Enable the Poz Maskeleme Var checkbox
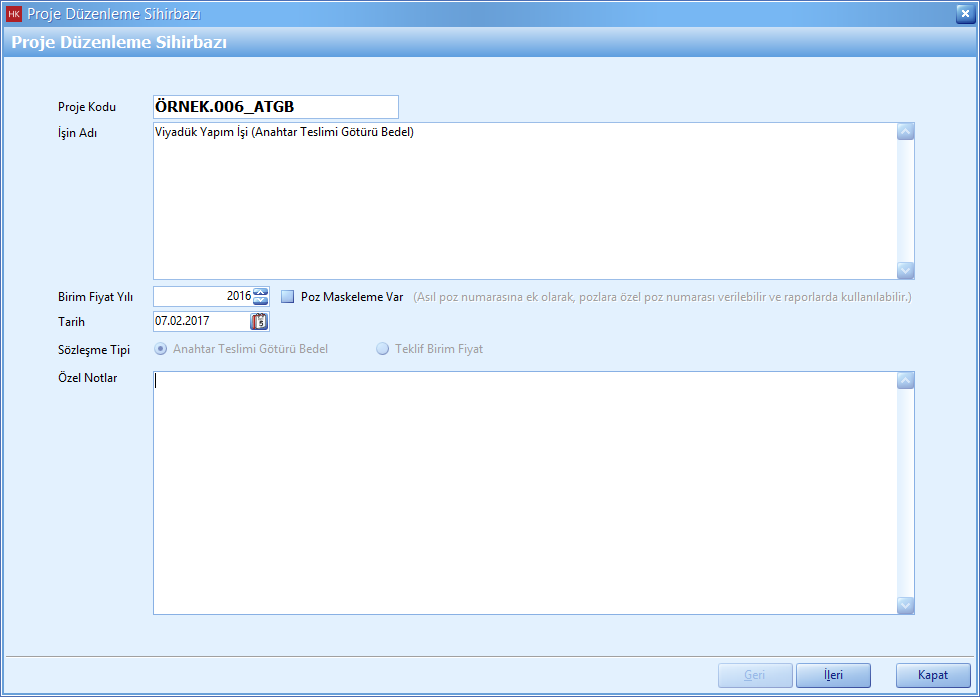The height and width of the screenshot is (697, 980). point(288,296)
